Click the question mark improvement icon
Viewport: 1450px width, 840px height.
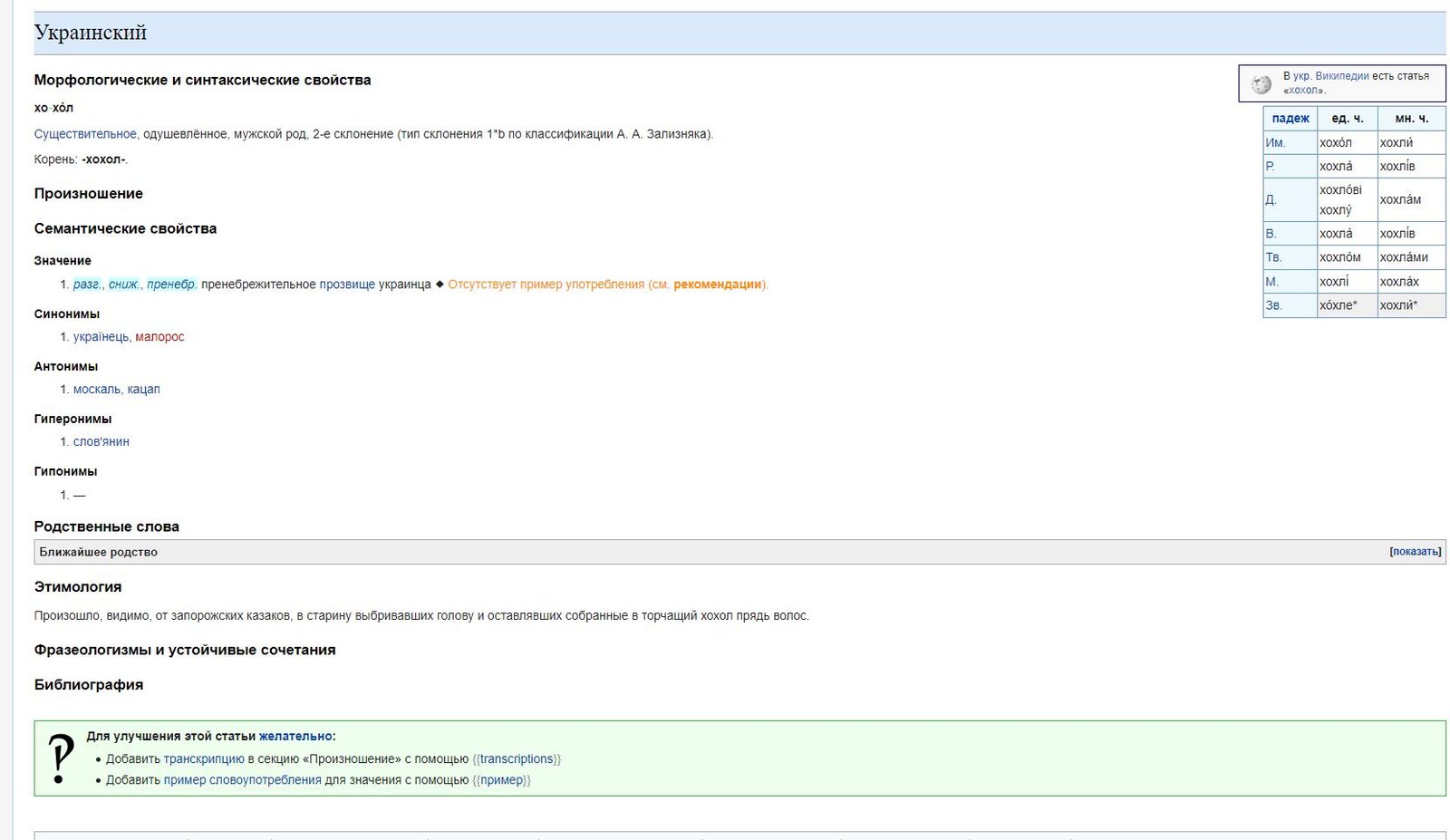click(60, 758)
